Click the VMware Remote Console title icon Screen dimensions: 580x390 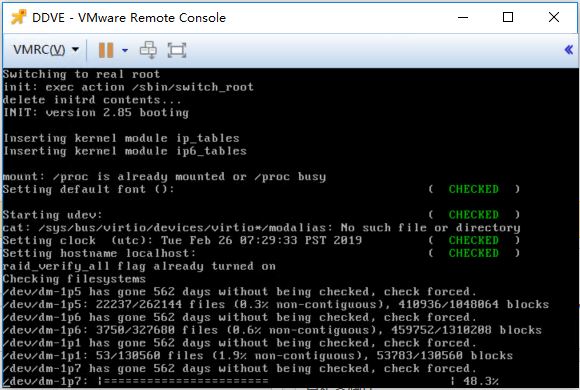pos(18,17)
